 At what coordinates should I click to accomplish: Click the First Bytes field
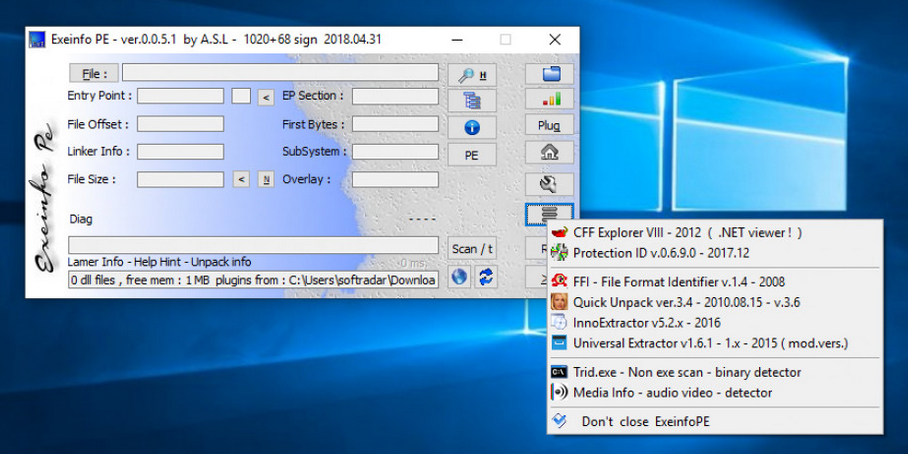pyautogui.click(x=396, y=124)
